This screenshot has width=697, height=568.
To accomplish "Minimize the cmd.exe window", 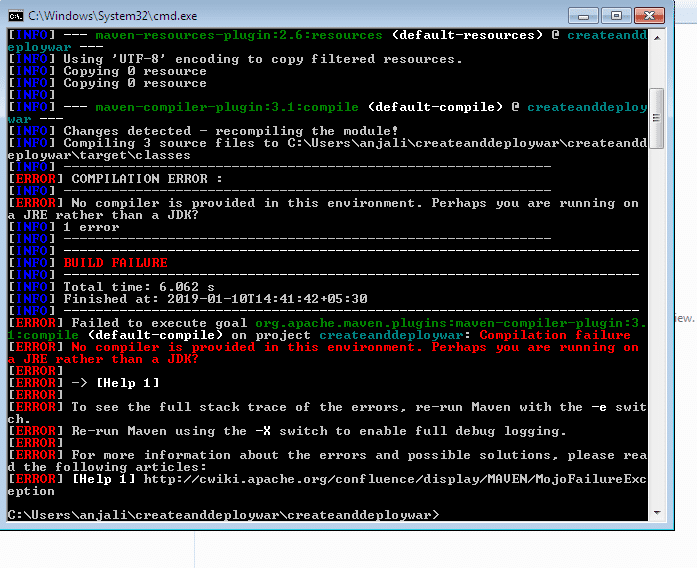I will coord(583,15).
